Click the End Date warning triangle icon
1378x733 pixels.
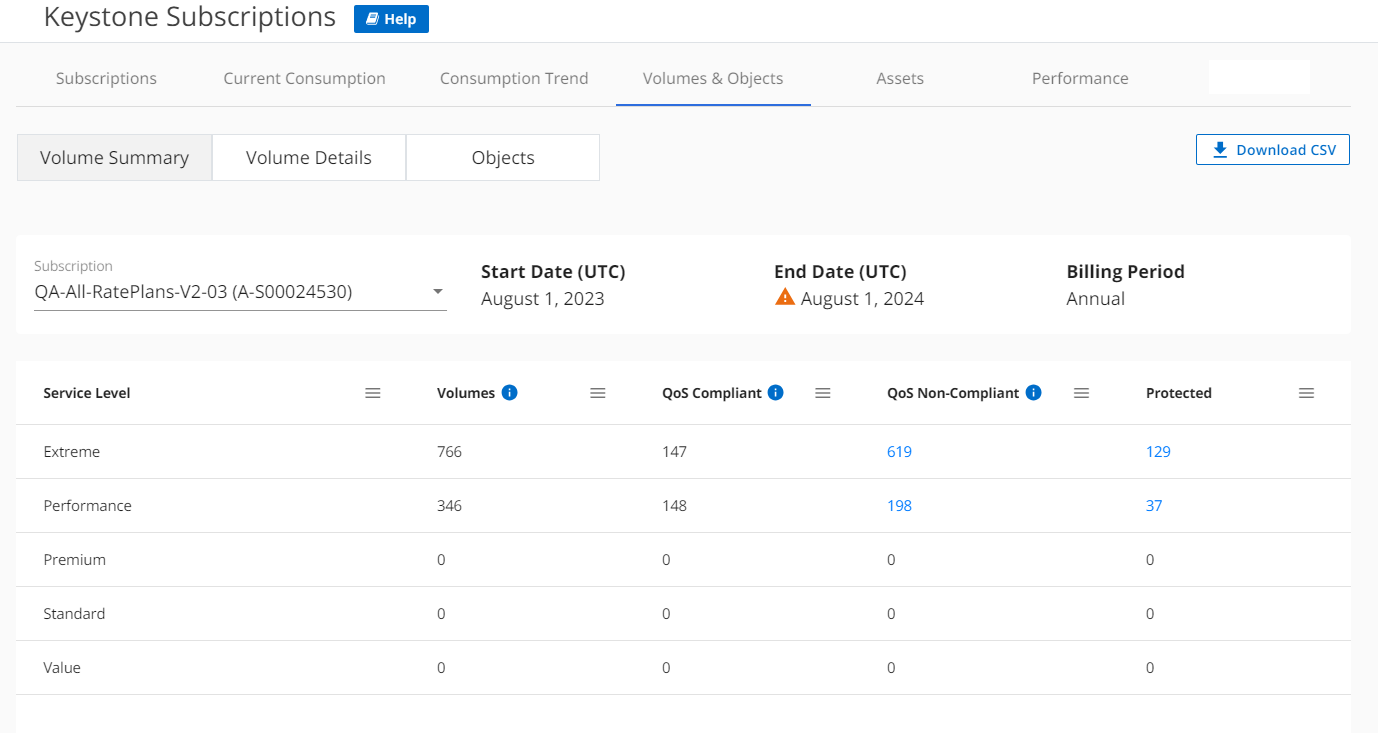click(785, 297)
